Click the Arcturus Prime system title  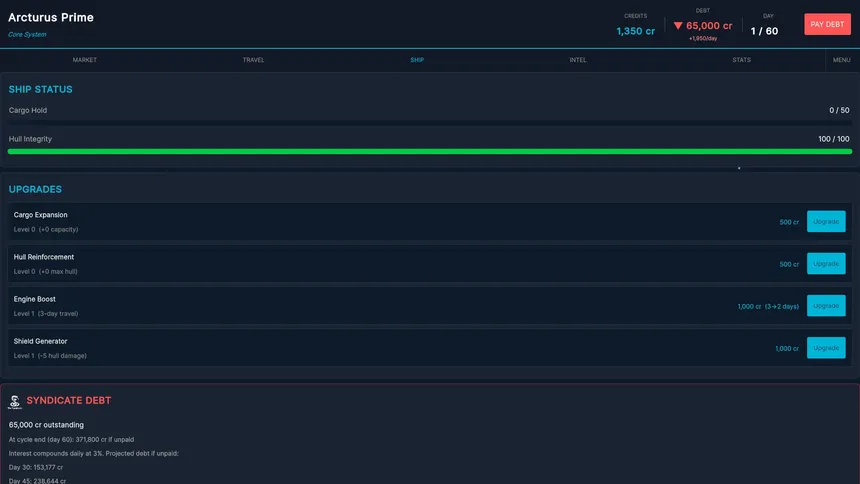tap(51, 18)
